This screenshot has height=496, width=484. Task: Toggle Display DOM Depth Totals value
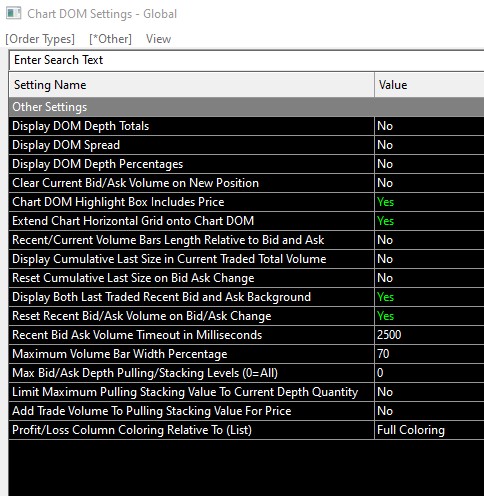coord(429,126)
